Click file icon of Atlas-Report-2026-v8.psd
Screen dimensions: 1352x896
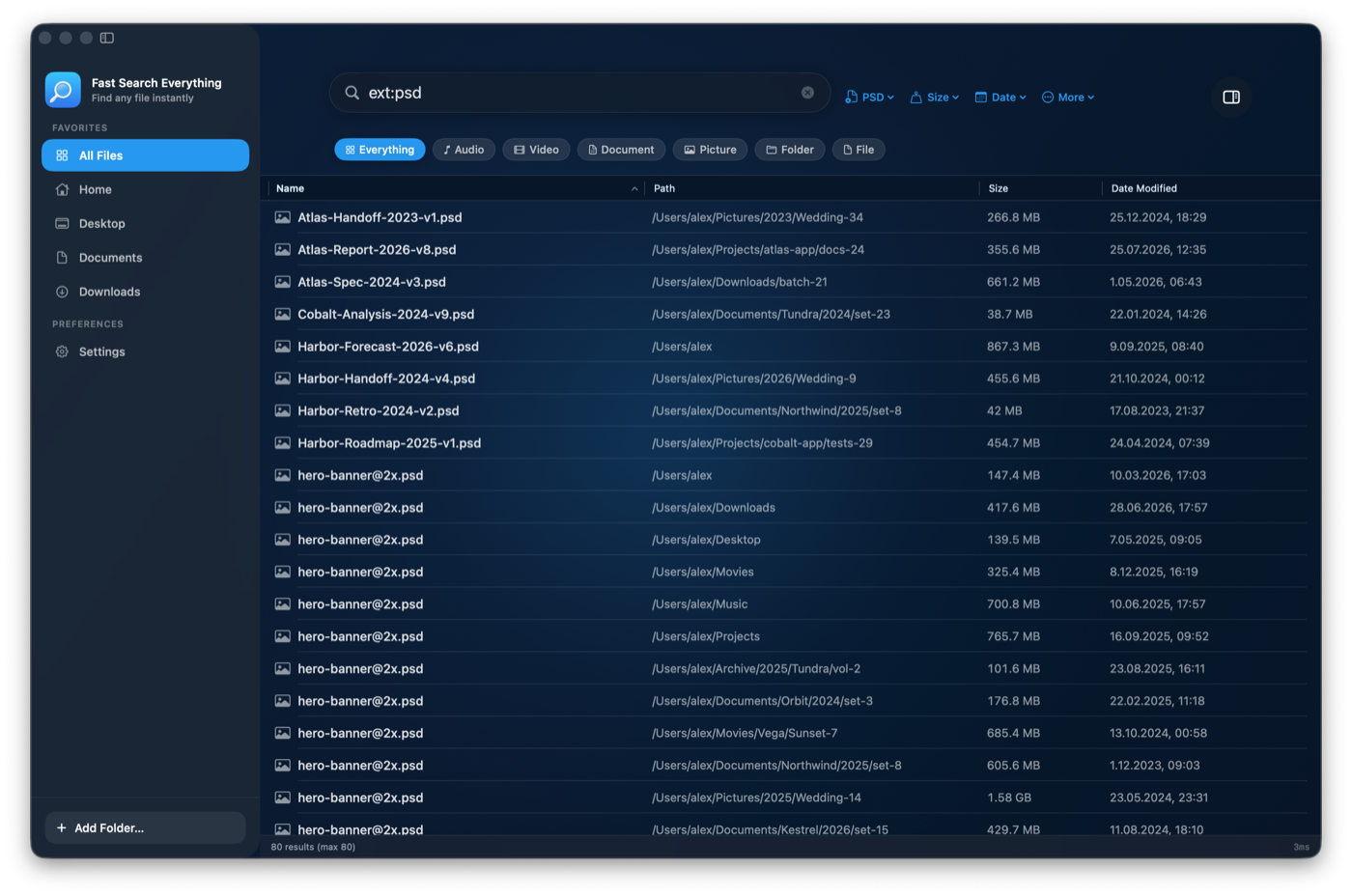(283, 249)
